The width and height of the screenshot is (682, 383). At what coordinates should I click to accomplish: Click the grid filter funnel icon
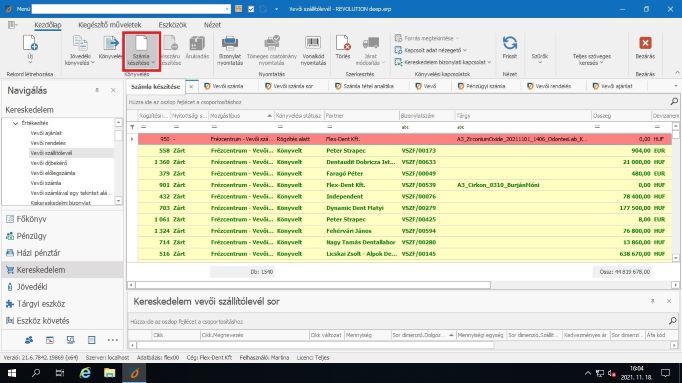(x=132, y=127)
